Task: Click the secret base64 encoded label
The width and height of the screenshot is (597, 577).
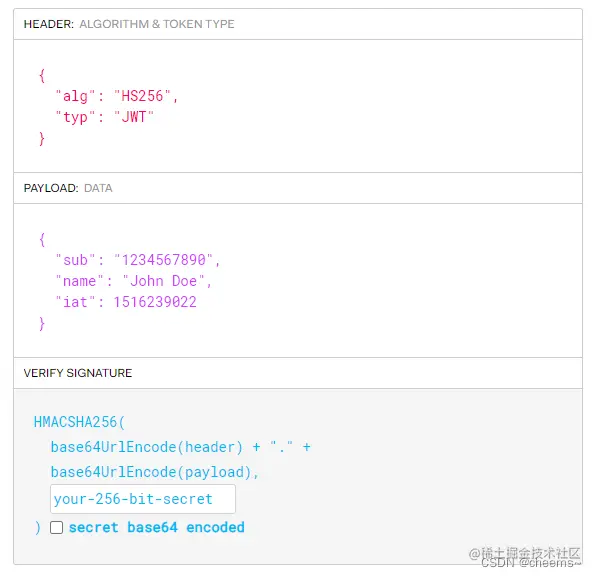Action: [156, 527]
